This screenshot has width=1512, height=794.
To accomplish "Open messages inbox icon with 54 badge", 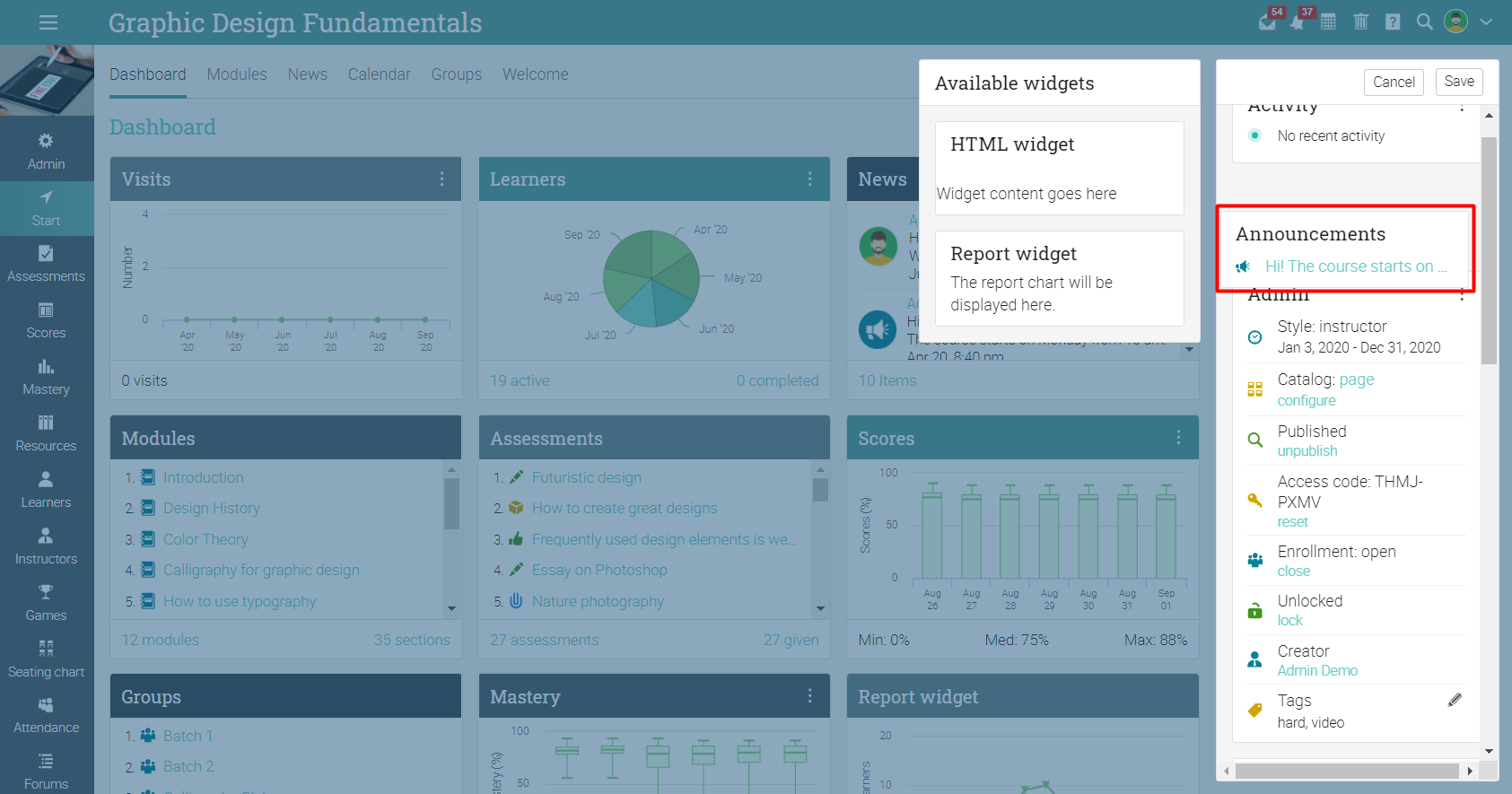I will click(x=1268, y=22).
